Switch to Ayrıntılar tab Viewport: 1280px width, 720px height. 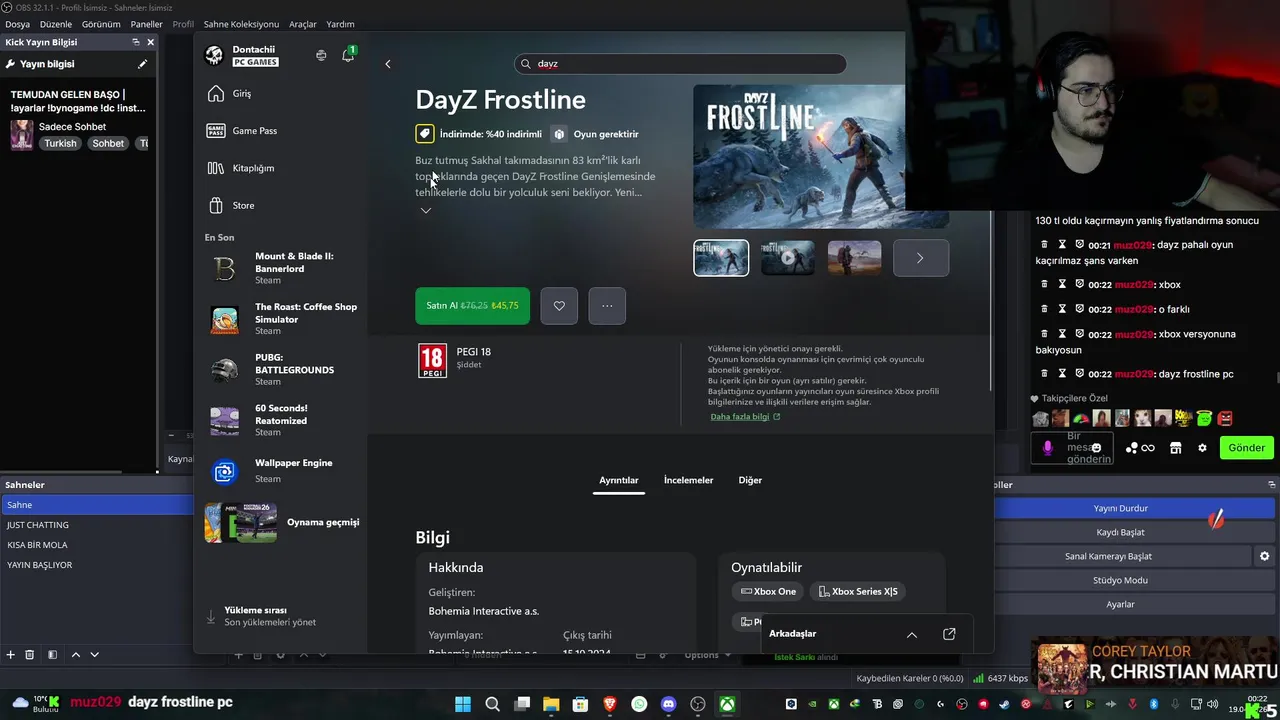[619, 481]
